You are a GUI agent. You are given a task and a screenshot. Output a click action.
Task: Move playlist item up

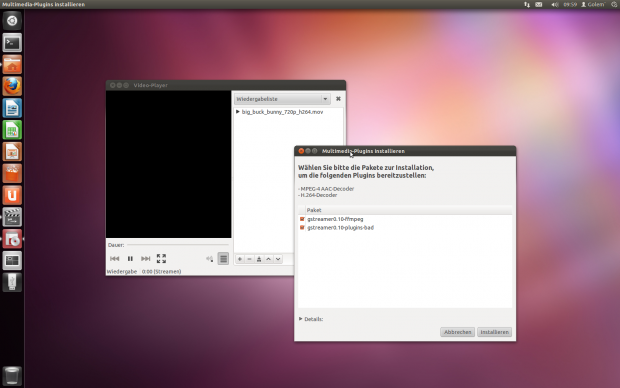point(268,259)
